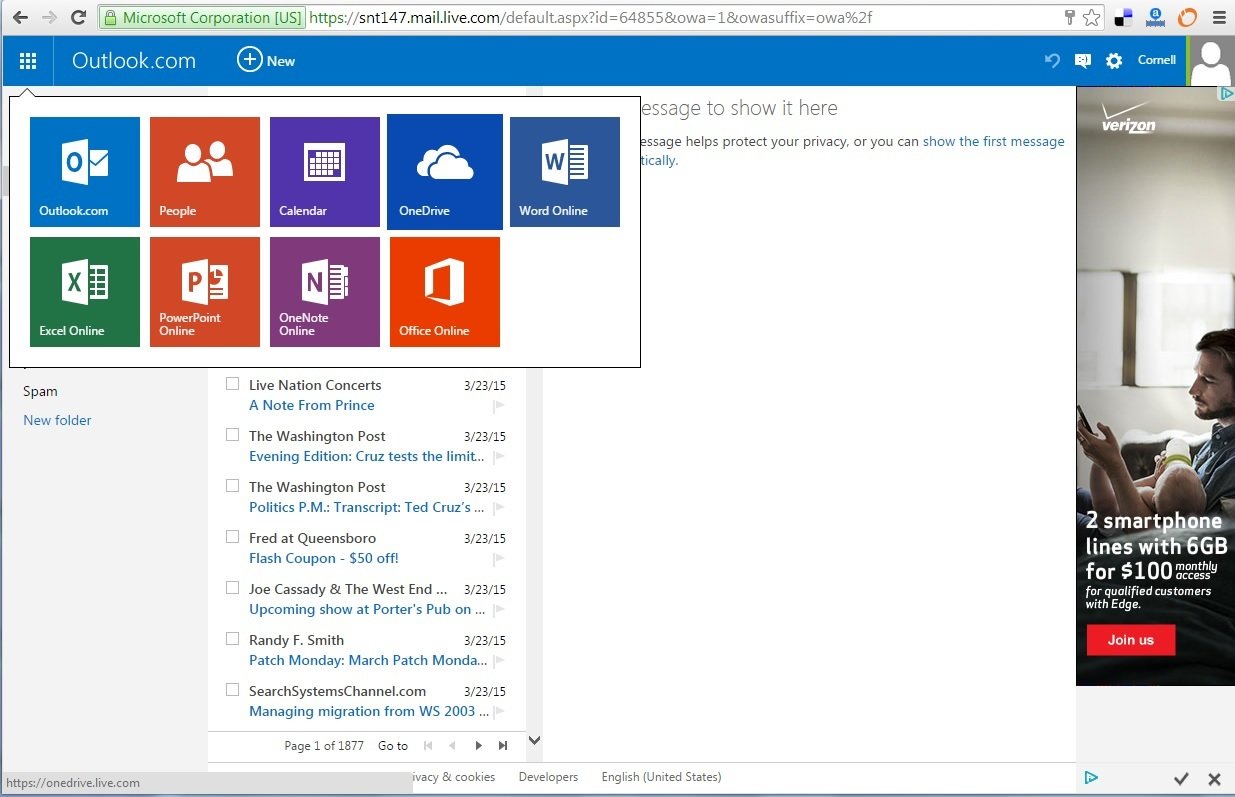Reload the page with refresh icon
This screenshot has width=1235, height=797.
[x=78, y=18]
